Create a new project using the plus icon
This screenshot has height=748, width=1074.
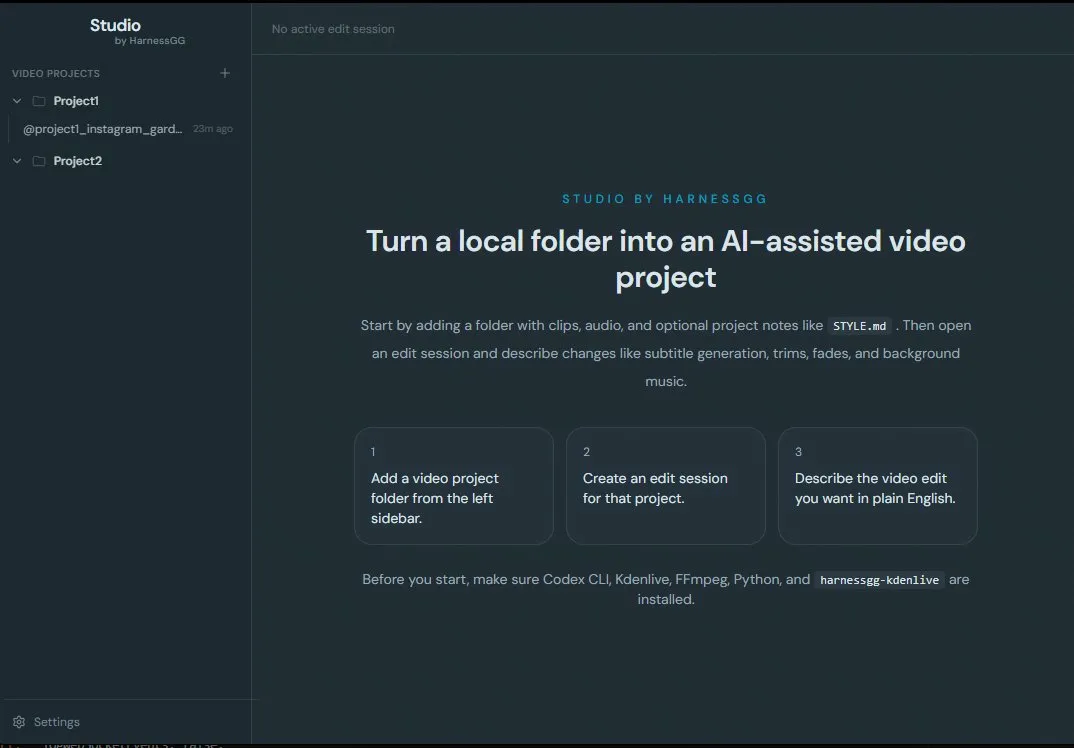(x=225, y=73)
